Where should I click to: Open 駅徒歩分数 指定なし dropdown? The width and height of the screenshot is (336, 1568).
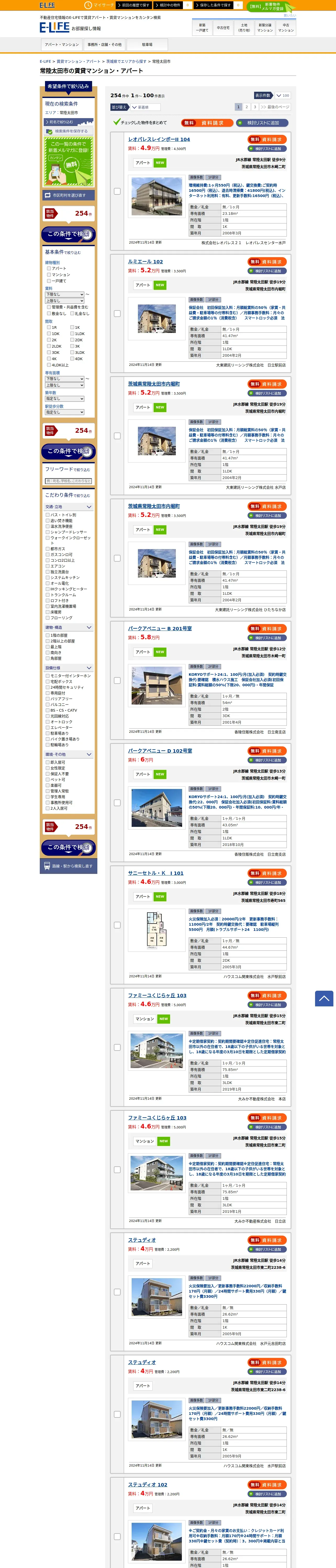tap(65, 412)
